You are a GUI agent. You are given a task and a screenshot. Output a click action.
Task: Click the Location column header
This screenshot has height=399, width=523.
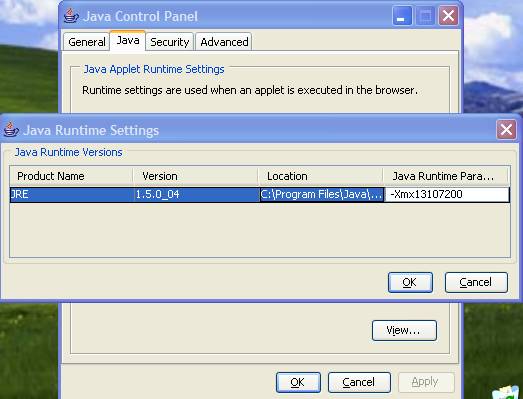pos(320,176)
